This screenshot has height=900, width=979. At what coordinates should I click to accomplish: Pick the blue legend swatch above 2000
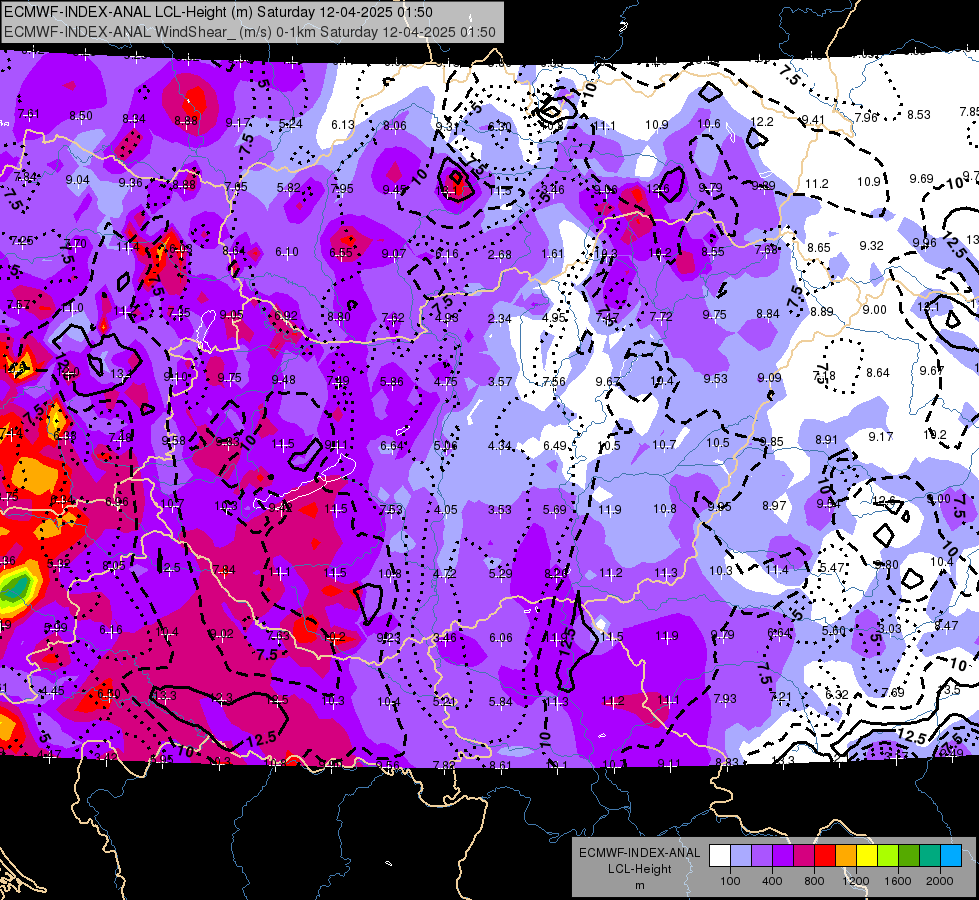point(951,855)
